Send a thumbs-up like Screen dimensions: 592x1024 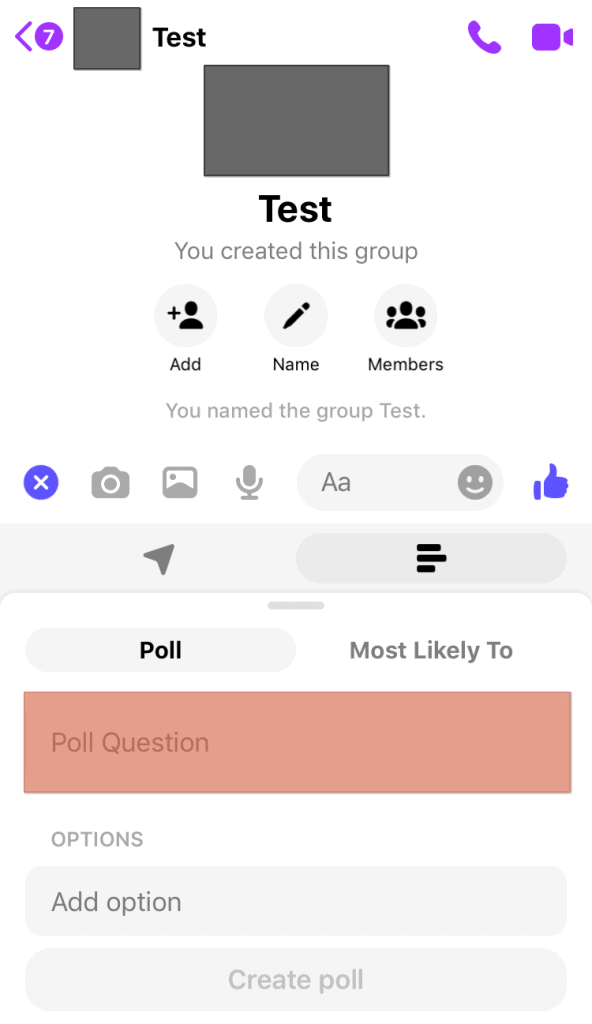[551, 482]
